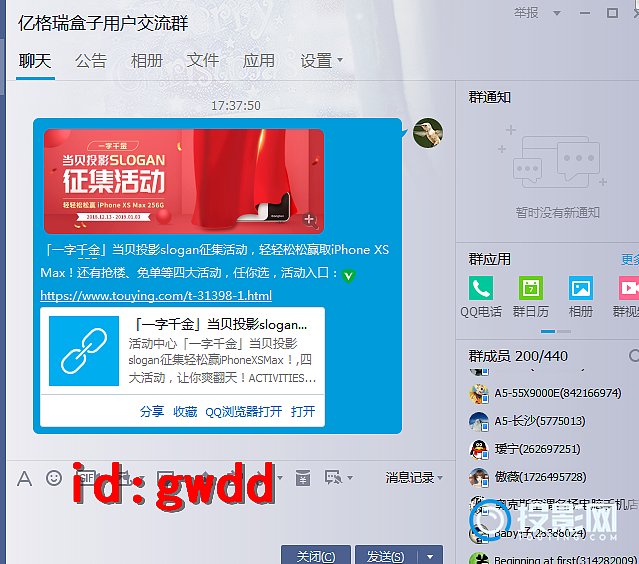Open the send options arrow beside 发送
Viewport: 639px width, 564px height.
click(x=430, y=556)
